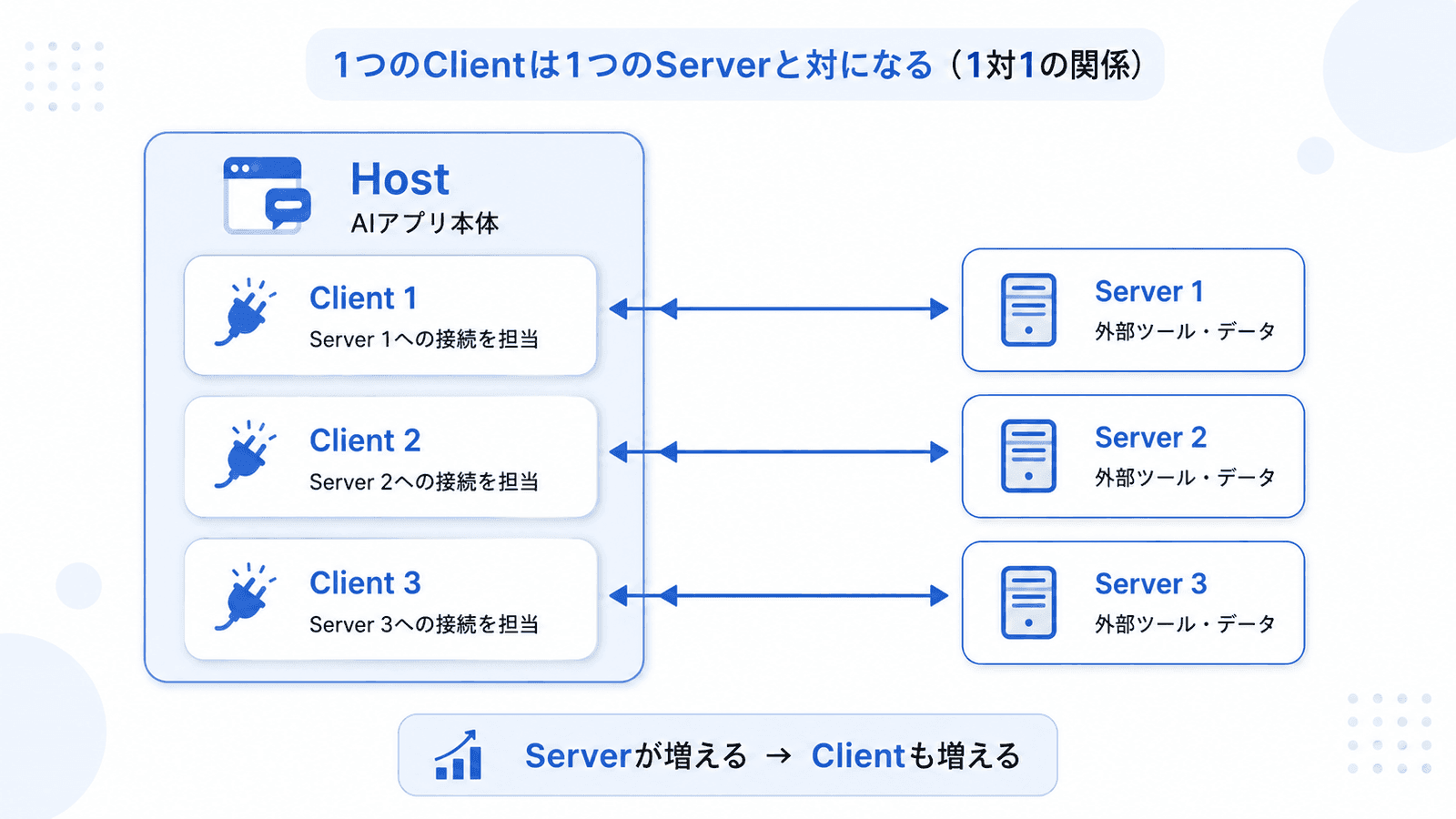Click "外部ツール・データ" under Server 1
Viewport: 1456px width, 819px height.
click(1185, 331)
